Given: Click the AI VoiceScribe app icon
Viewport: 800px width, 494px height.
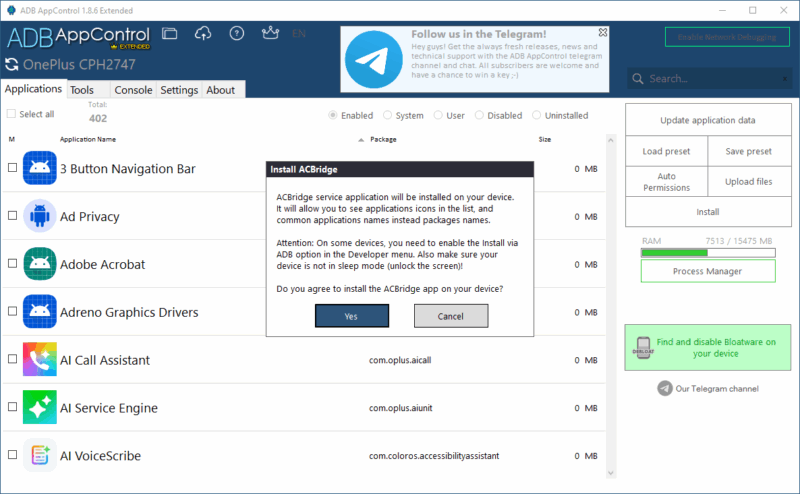Looking at the screenshot, I should coord(38,456).
